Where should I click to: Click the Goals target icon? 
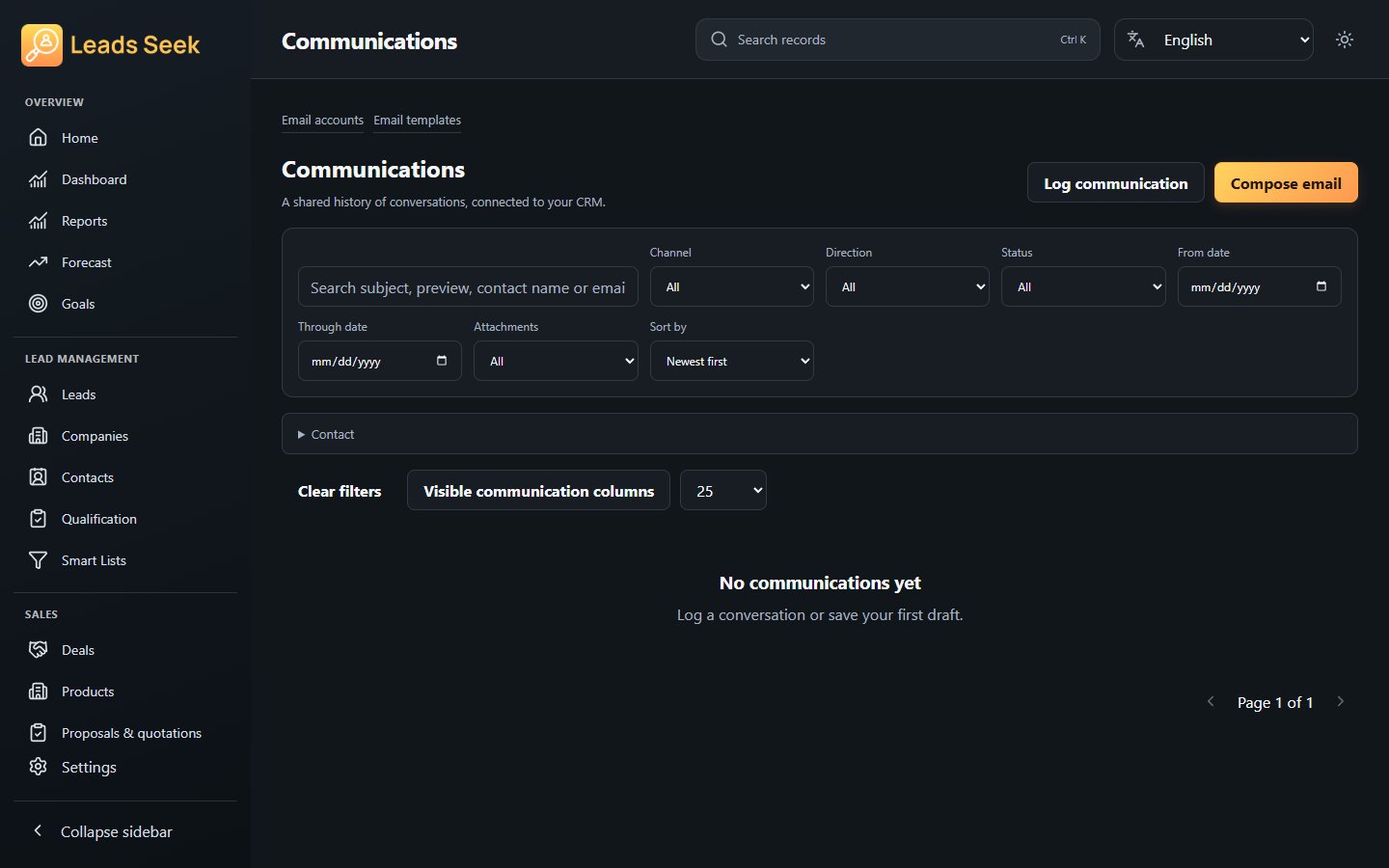pos(38,304)
